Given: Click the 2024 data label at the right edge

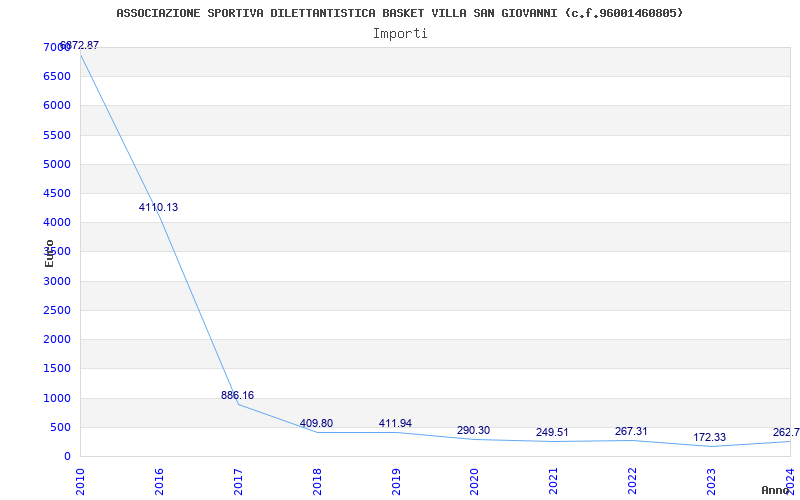Looking at the screenshot, I should coord(786,433).
